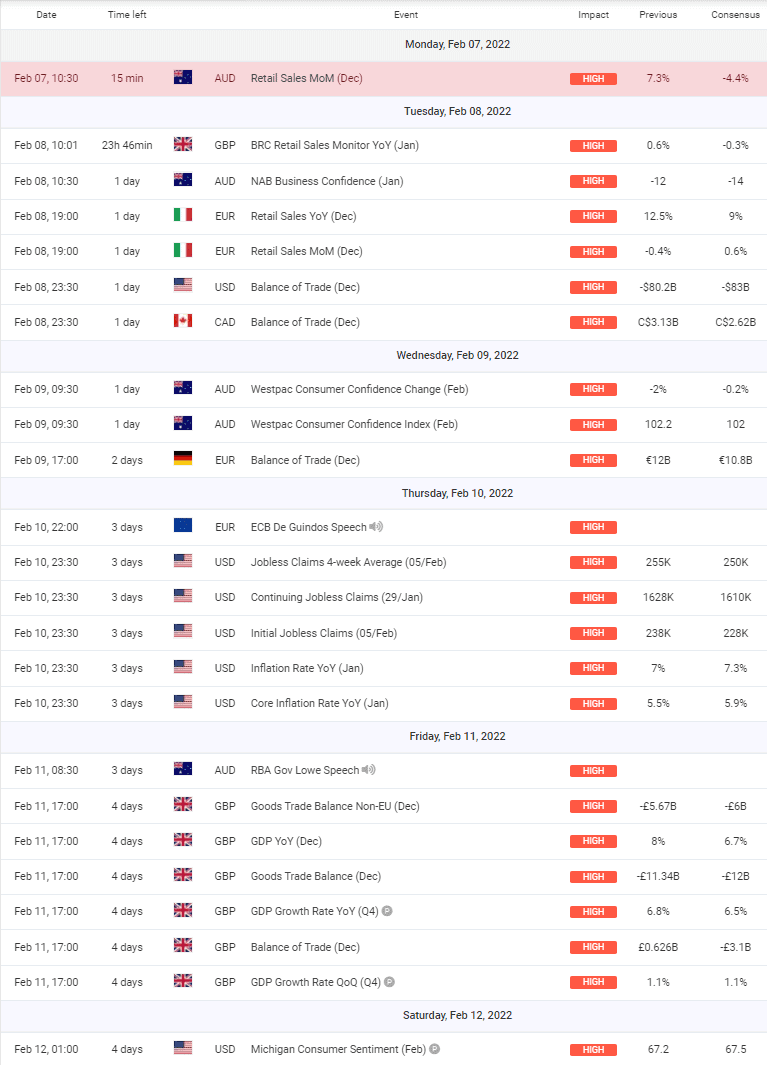Open the AUD Retail Sales MoM (Dec) event
Screen dimensions: 767x1065
[306, 78]
